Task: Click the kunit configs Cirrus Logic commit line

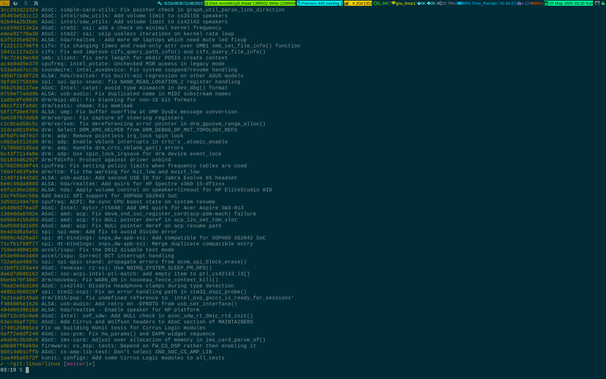Action: coord(112,358)
